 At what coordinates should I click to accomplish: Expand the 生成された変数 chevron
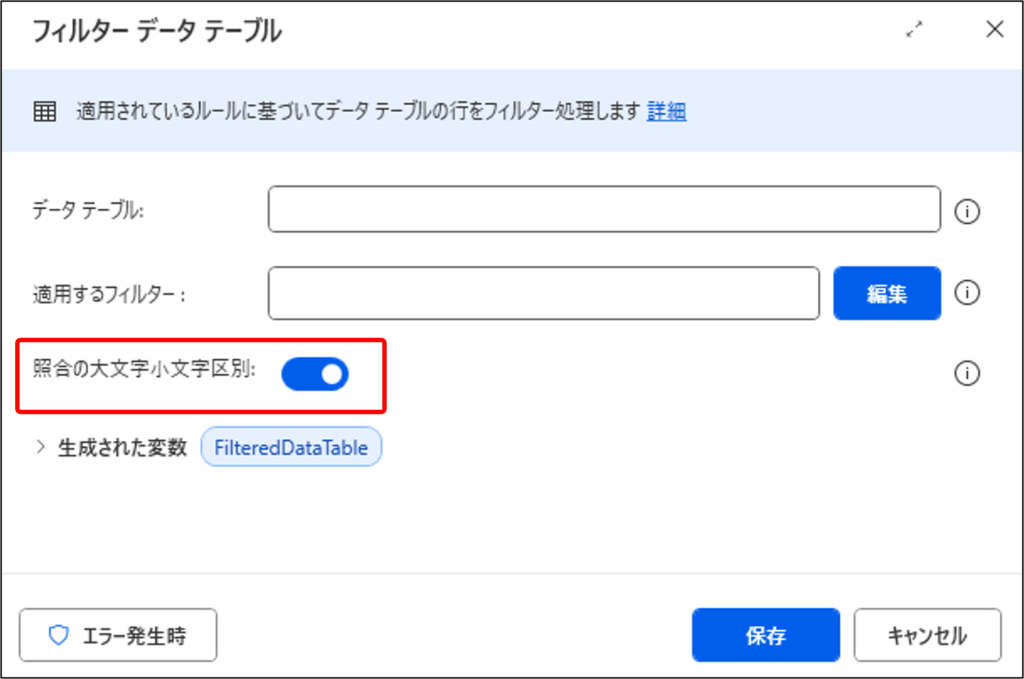[x=40, y=447]
